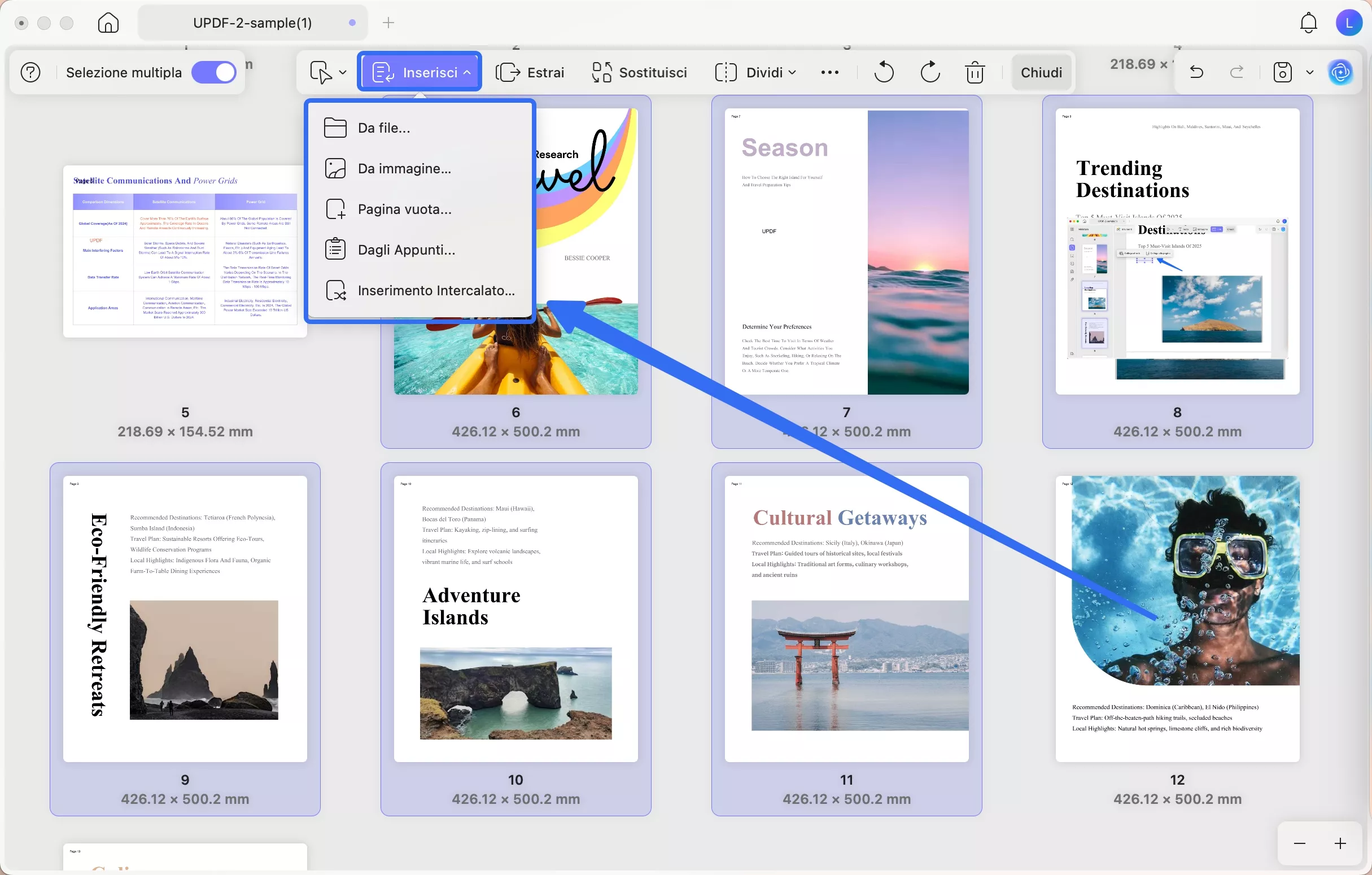This screenshot has height=875, width=1372.
Task: Zoom in thumbnails with plus button
Action: tap(1340, 843)
